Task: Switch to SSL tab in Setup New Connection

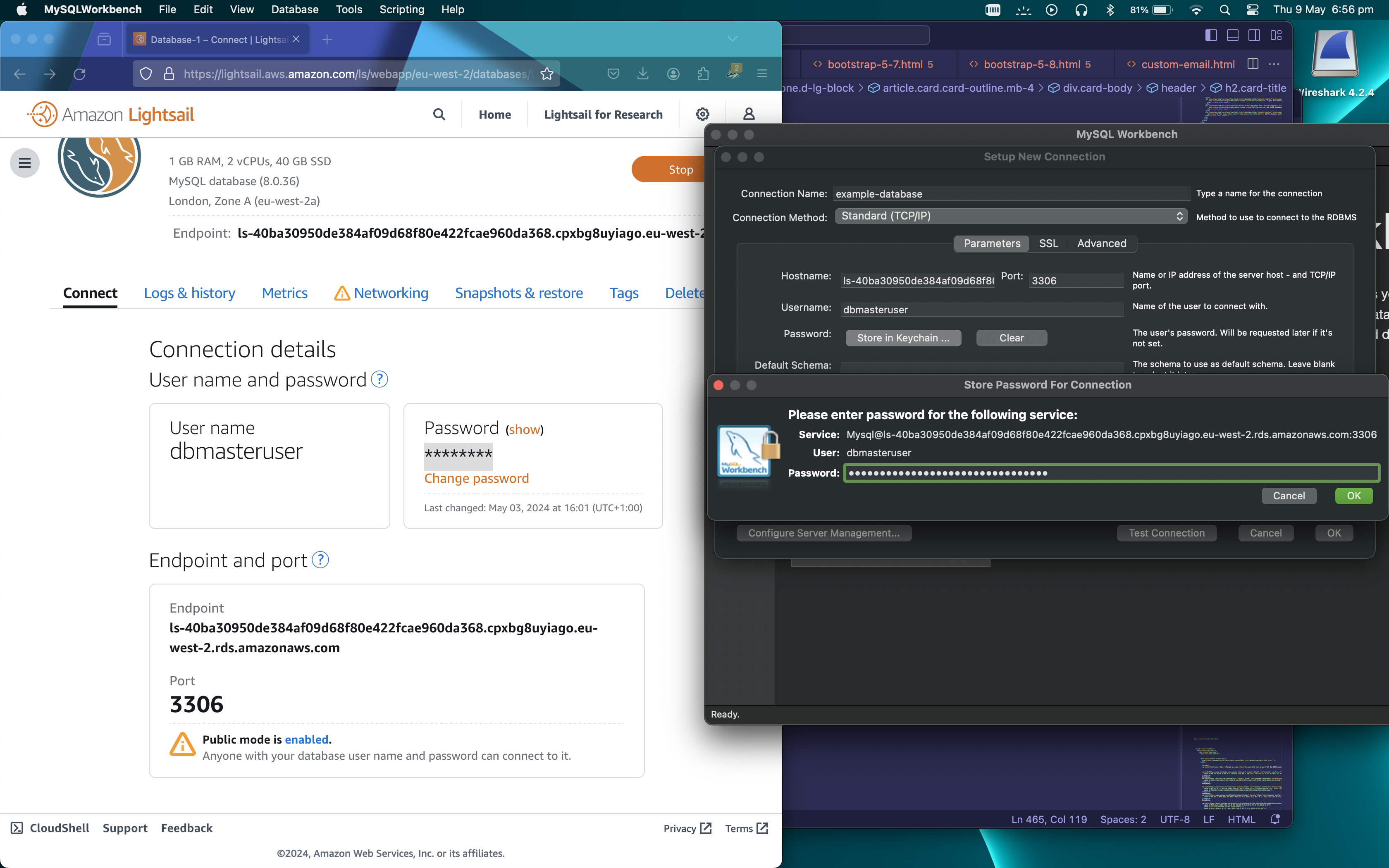Action: click(1048, 243)
